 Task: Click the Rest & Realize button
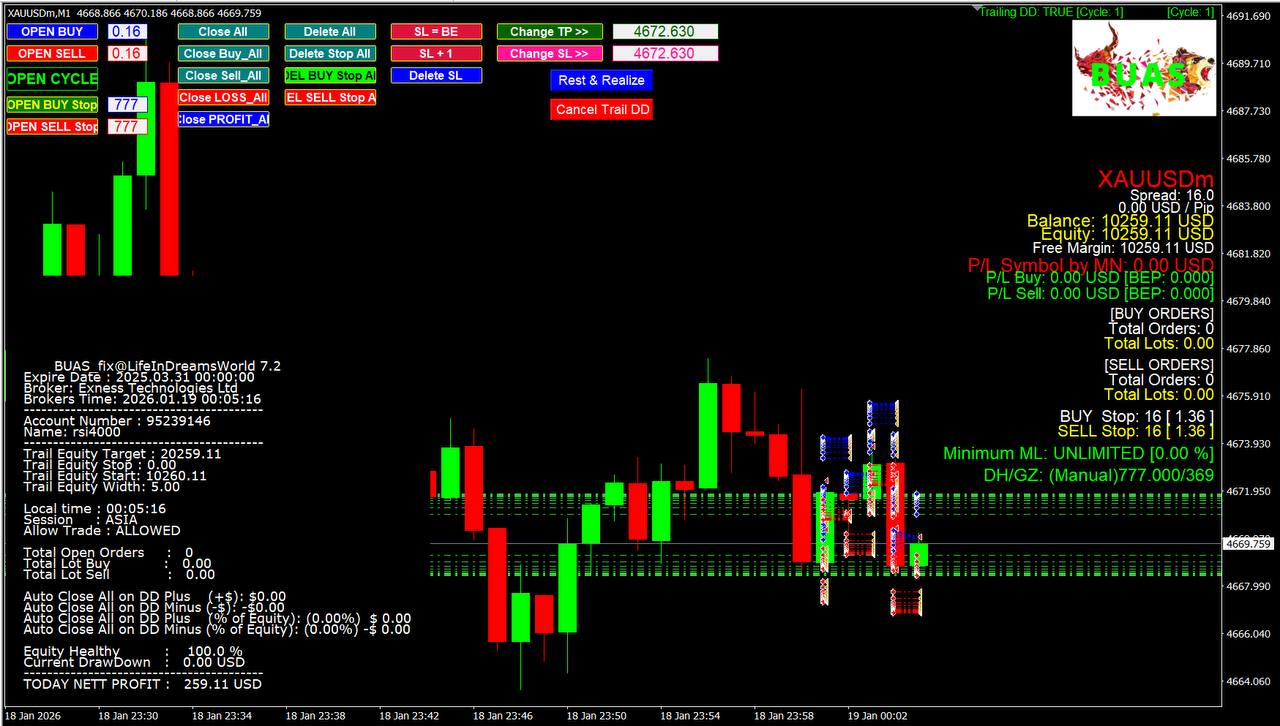coord(601,81)
